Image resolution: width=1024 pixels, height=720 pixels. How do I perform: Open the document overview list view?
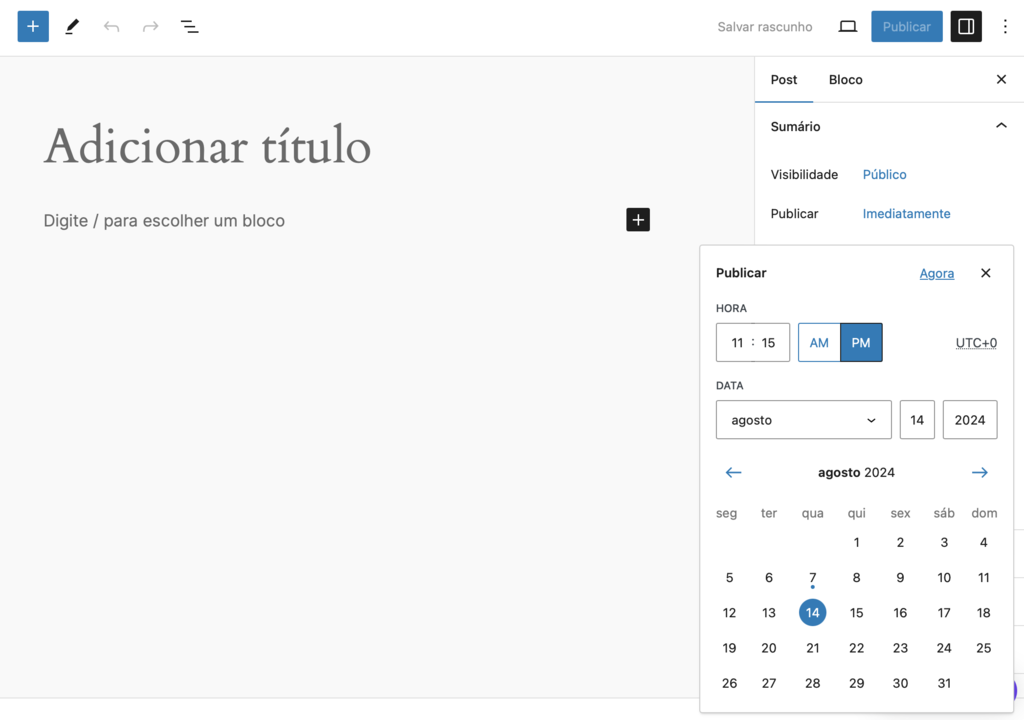(x=189, y=26)
